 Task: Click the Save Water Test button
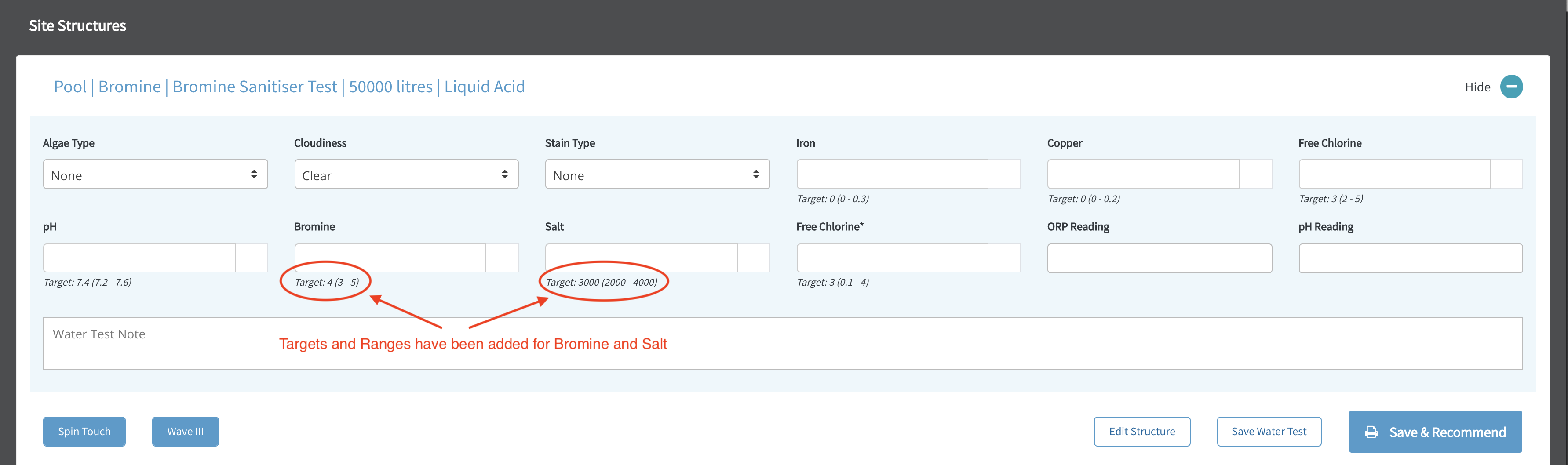click(x=1269, y=432)
